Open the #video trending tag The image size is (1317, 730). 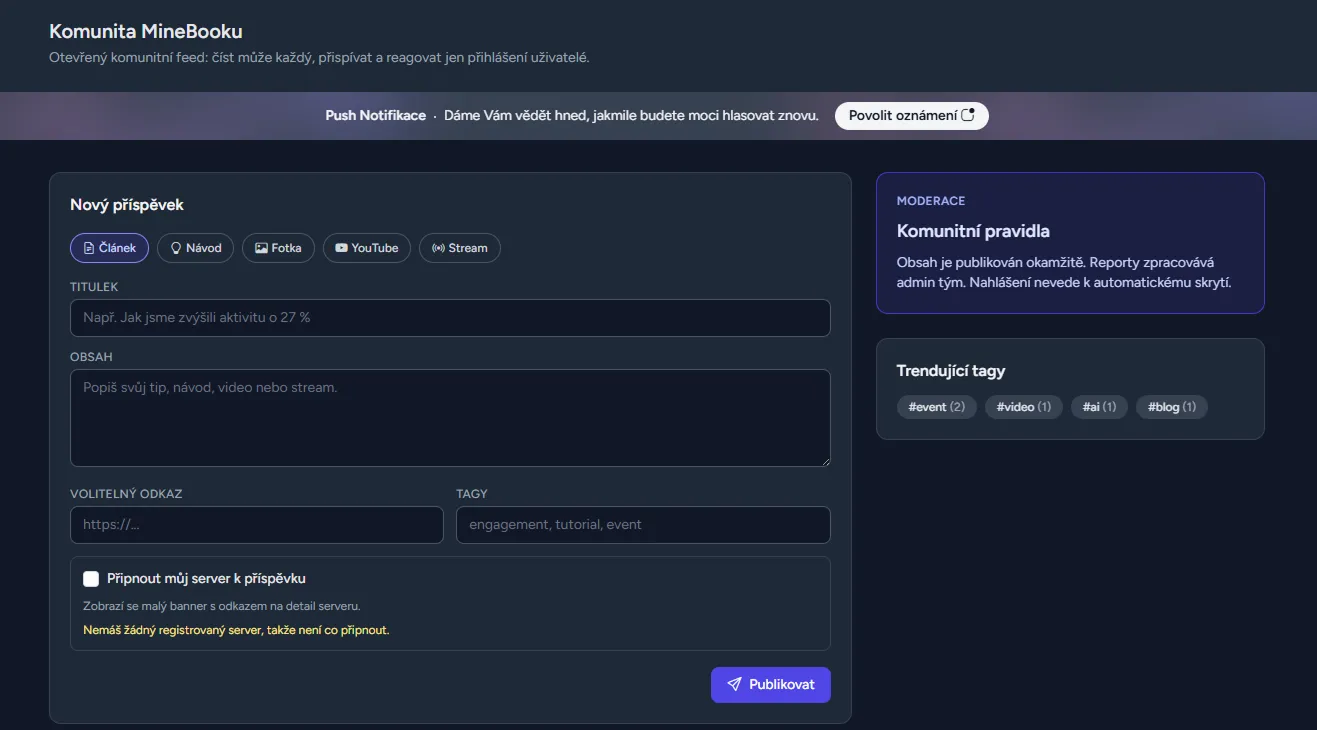click(1024, 407)
